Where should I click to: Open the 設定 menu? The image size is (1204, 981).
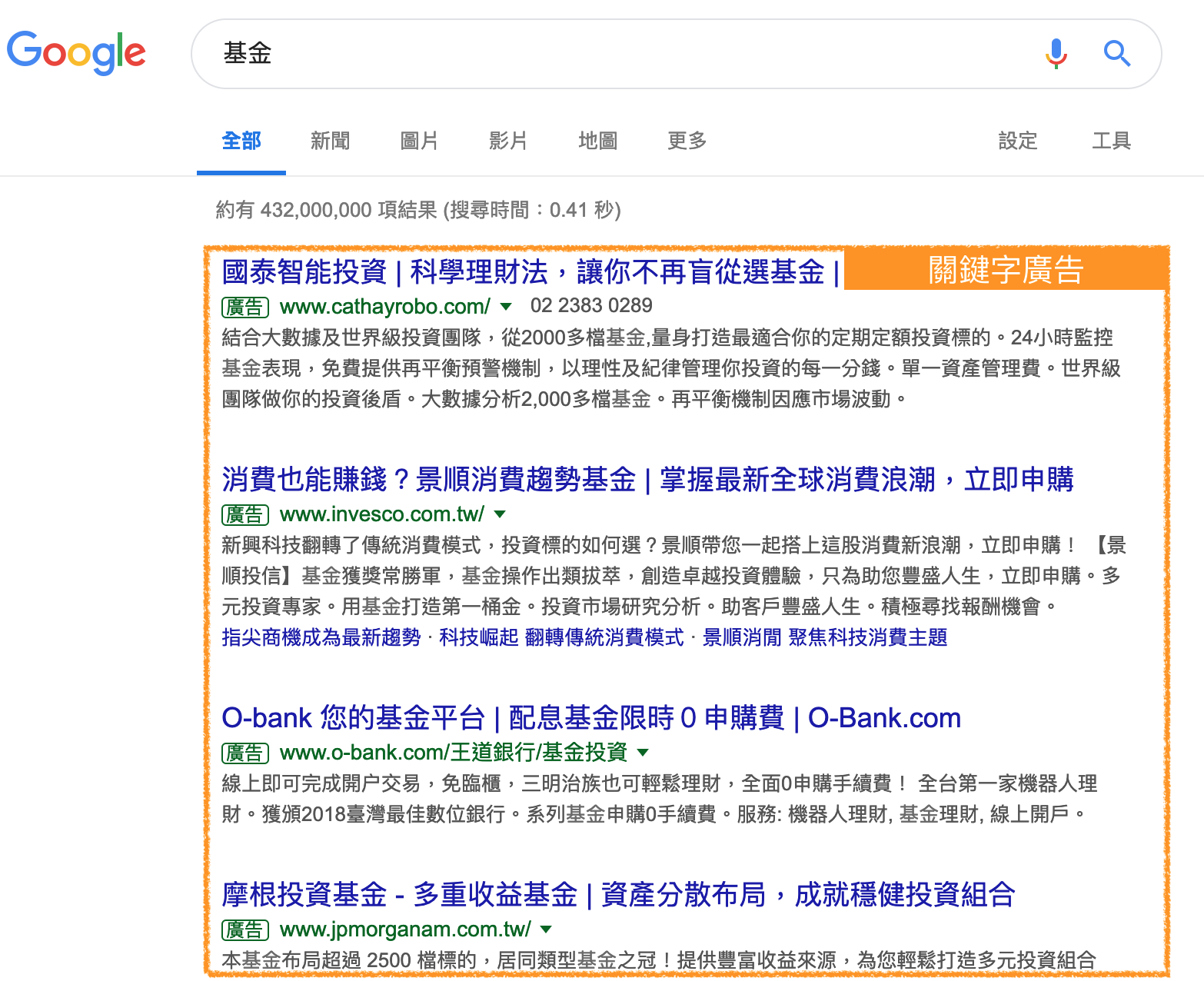[1018, 141]
